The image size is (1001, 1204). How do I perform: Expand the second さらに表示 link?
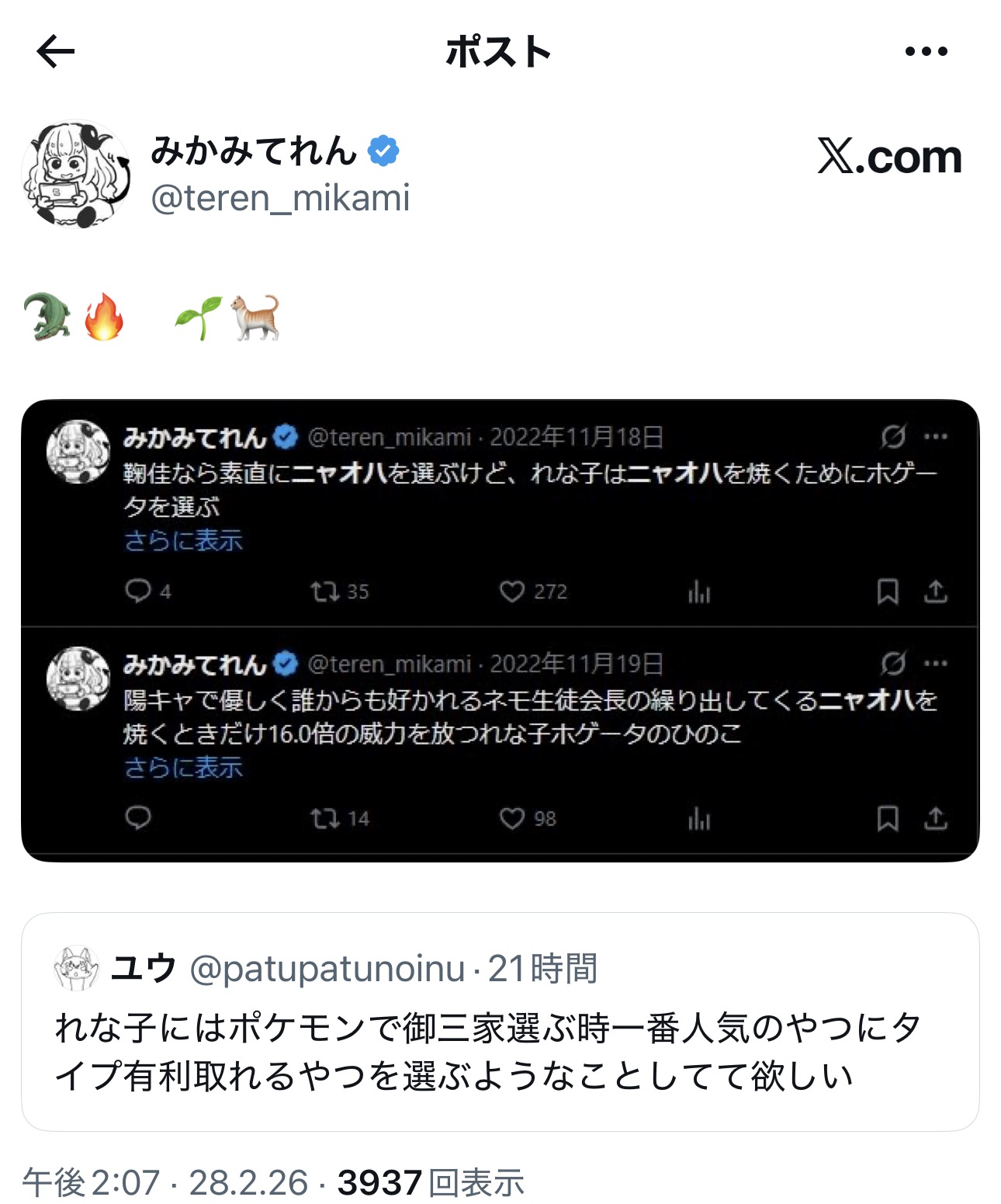(x=184, y=767)
